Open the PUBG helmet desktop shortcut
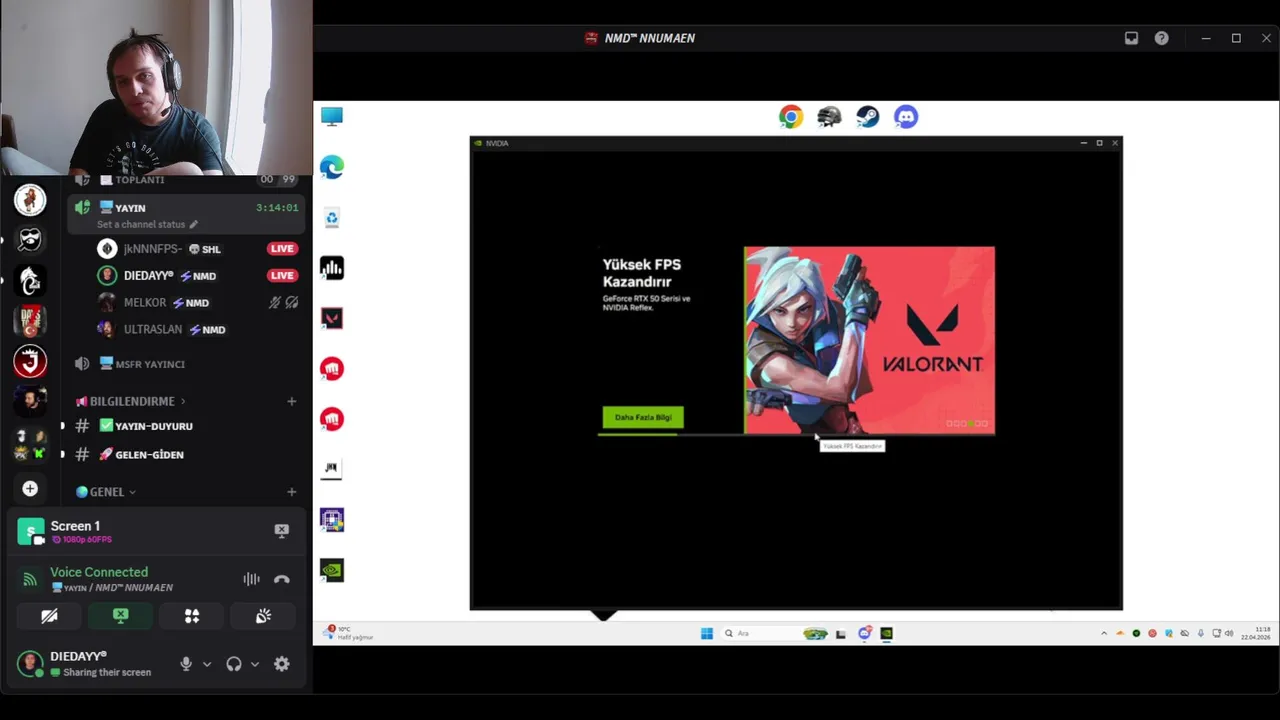This screenshot has height=720, width=1280. (829, 117)
